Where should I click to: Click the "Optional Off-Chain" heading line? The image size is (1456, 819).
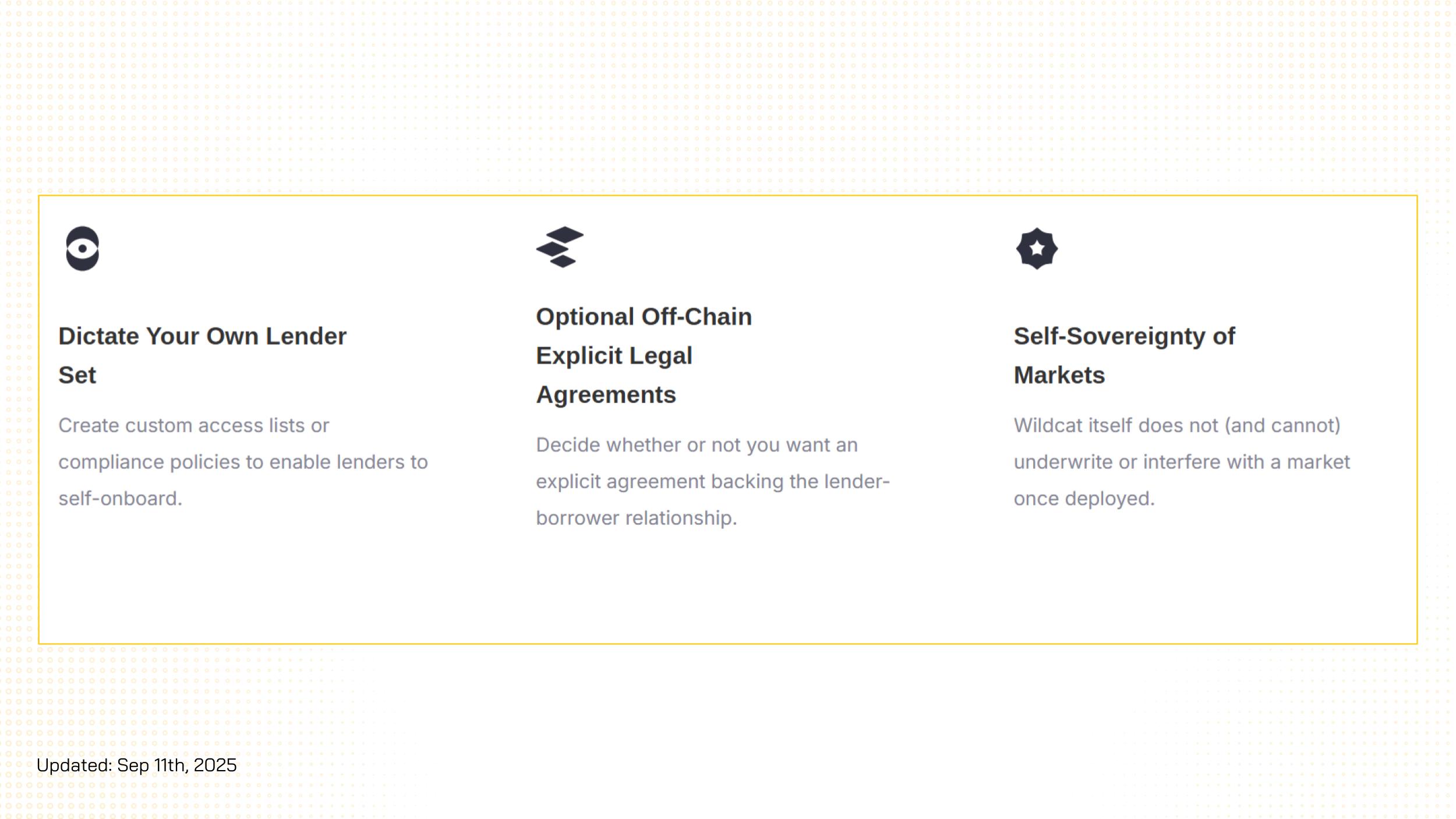click(644, 317)
